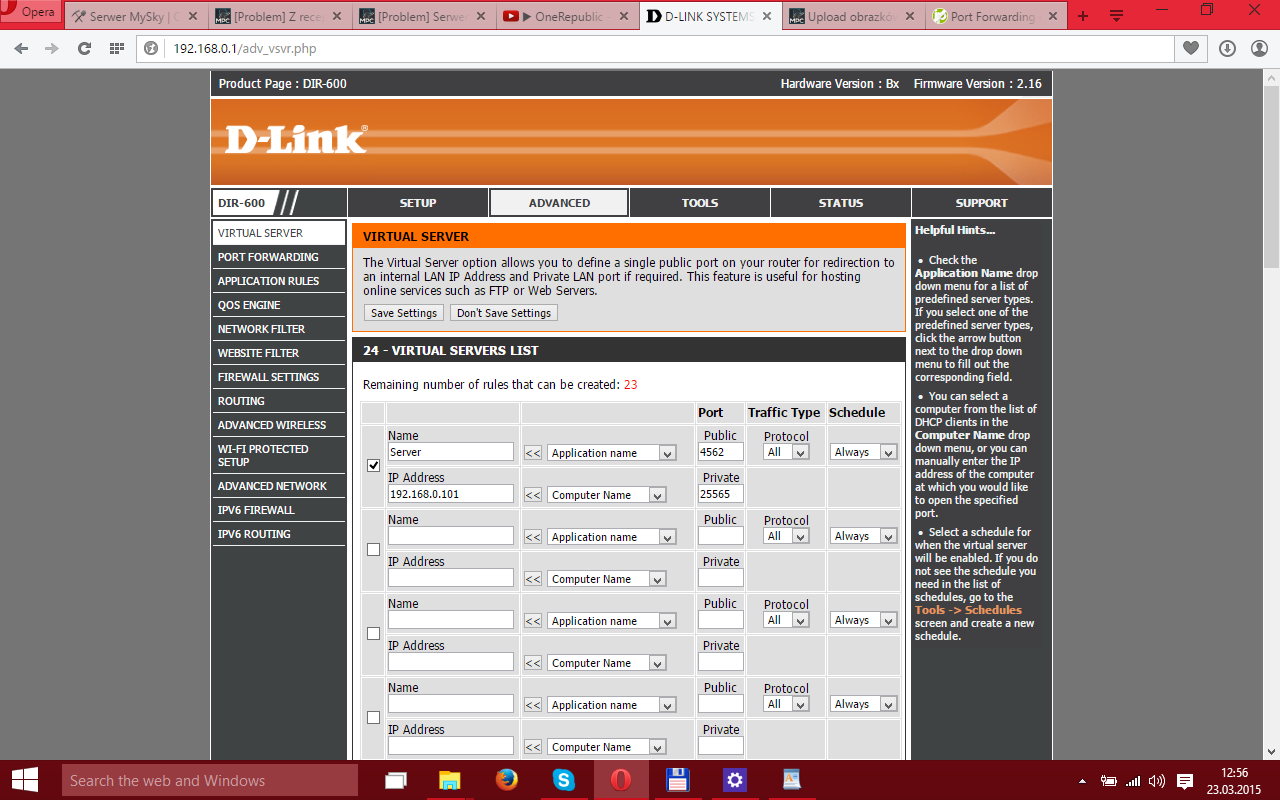Open Speed Dial start page grid
Screen dimensions: 1280x800
click(116, 48)
